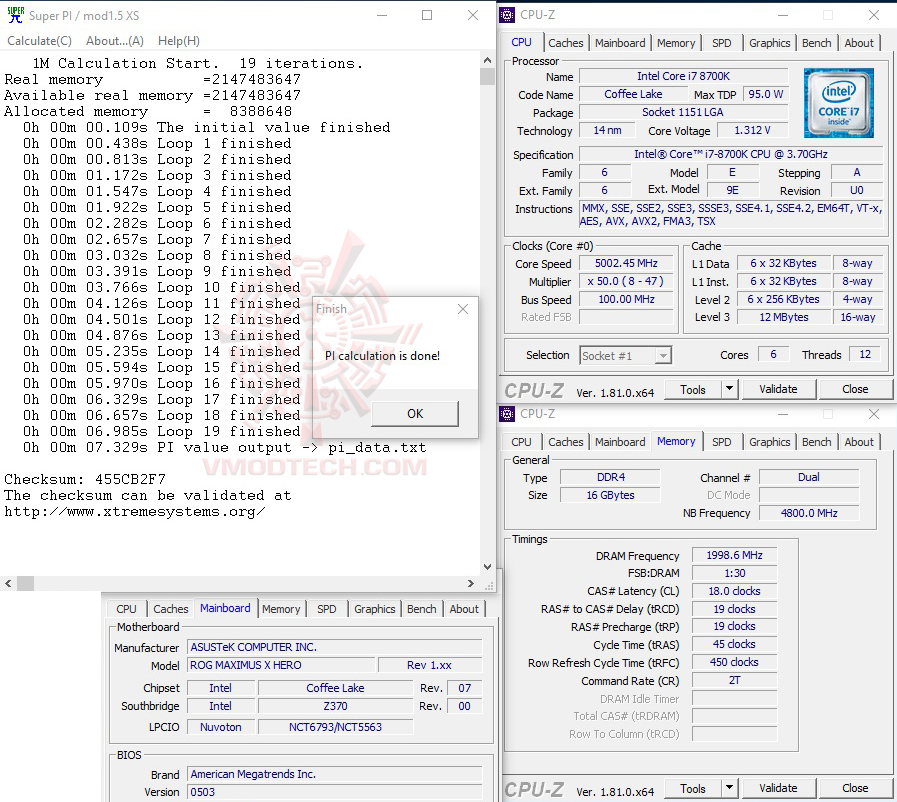This screenshot has width=897, height=802.
Task: Open Mainboard tab in Memory CPU-Z window
Action: pyautogui.click(x=620, y=442)
